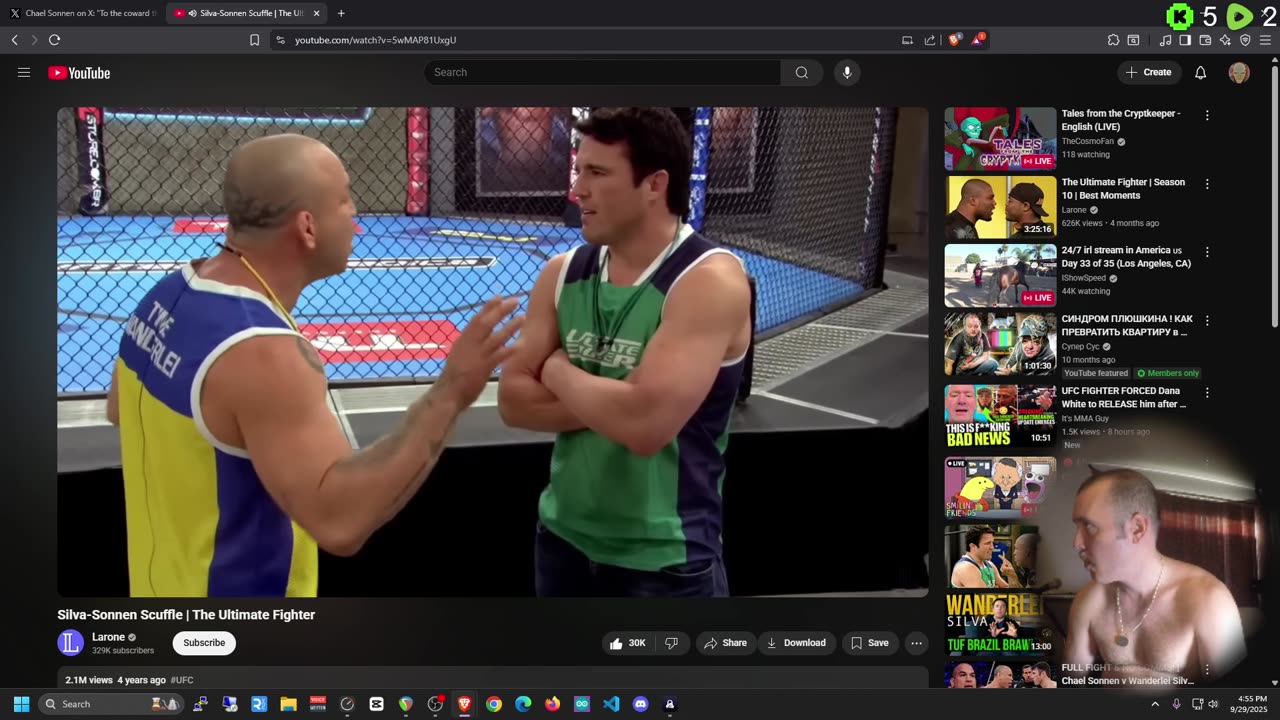Go back to previous page
This screenshot has height=720, width=1280.
click(14, 40)
